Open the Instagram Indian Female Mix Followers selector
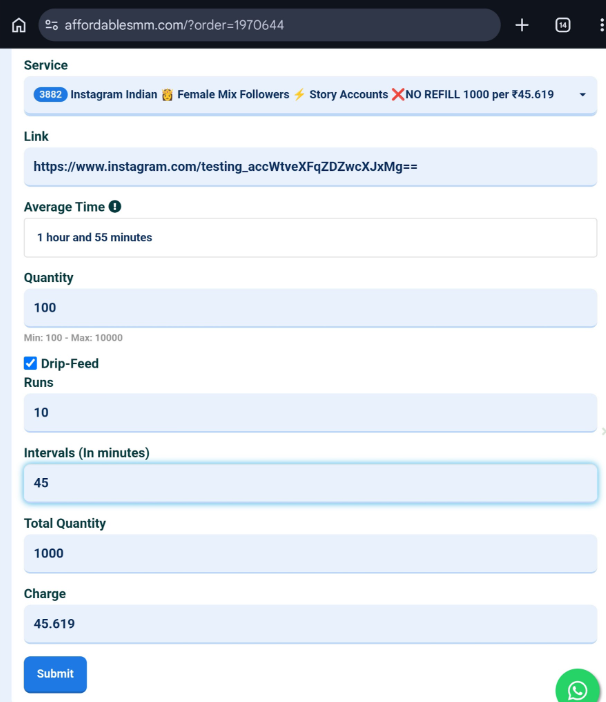Image resolution: width=606 pixels, height=702 pixels. click(310, 95)
